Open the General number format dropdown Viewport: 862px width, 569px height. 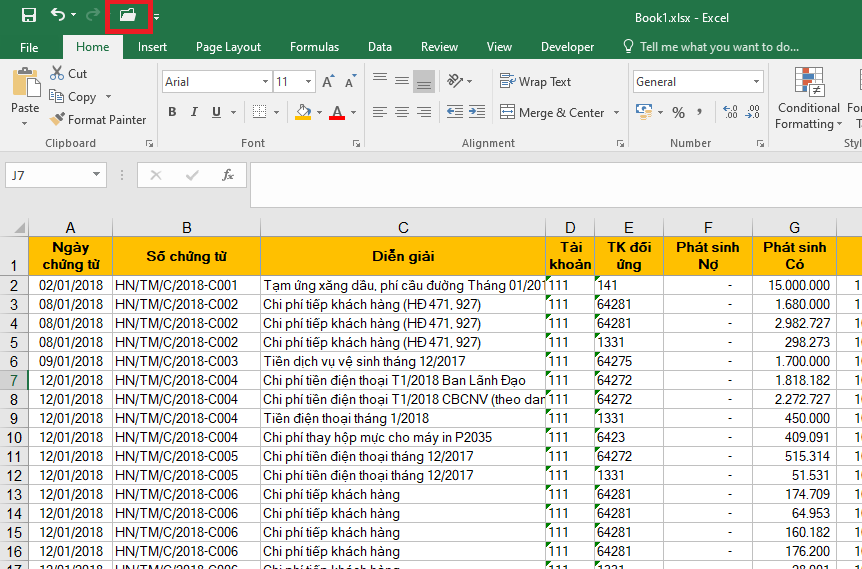756,82
